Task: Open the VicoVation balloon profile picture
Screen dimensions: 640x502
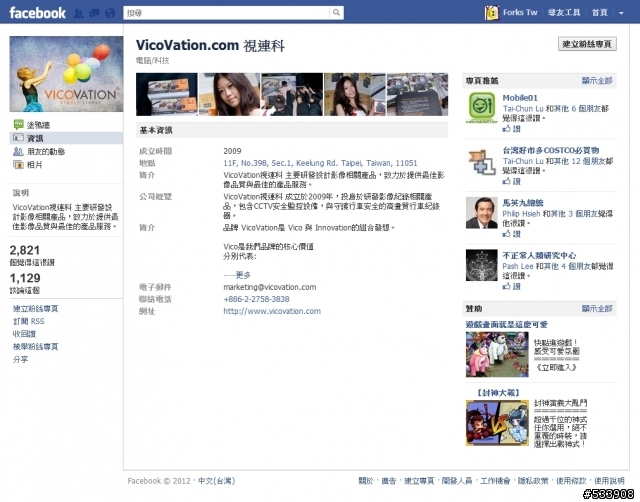Action: (66, 74)
